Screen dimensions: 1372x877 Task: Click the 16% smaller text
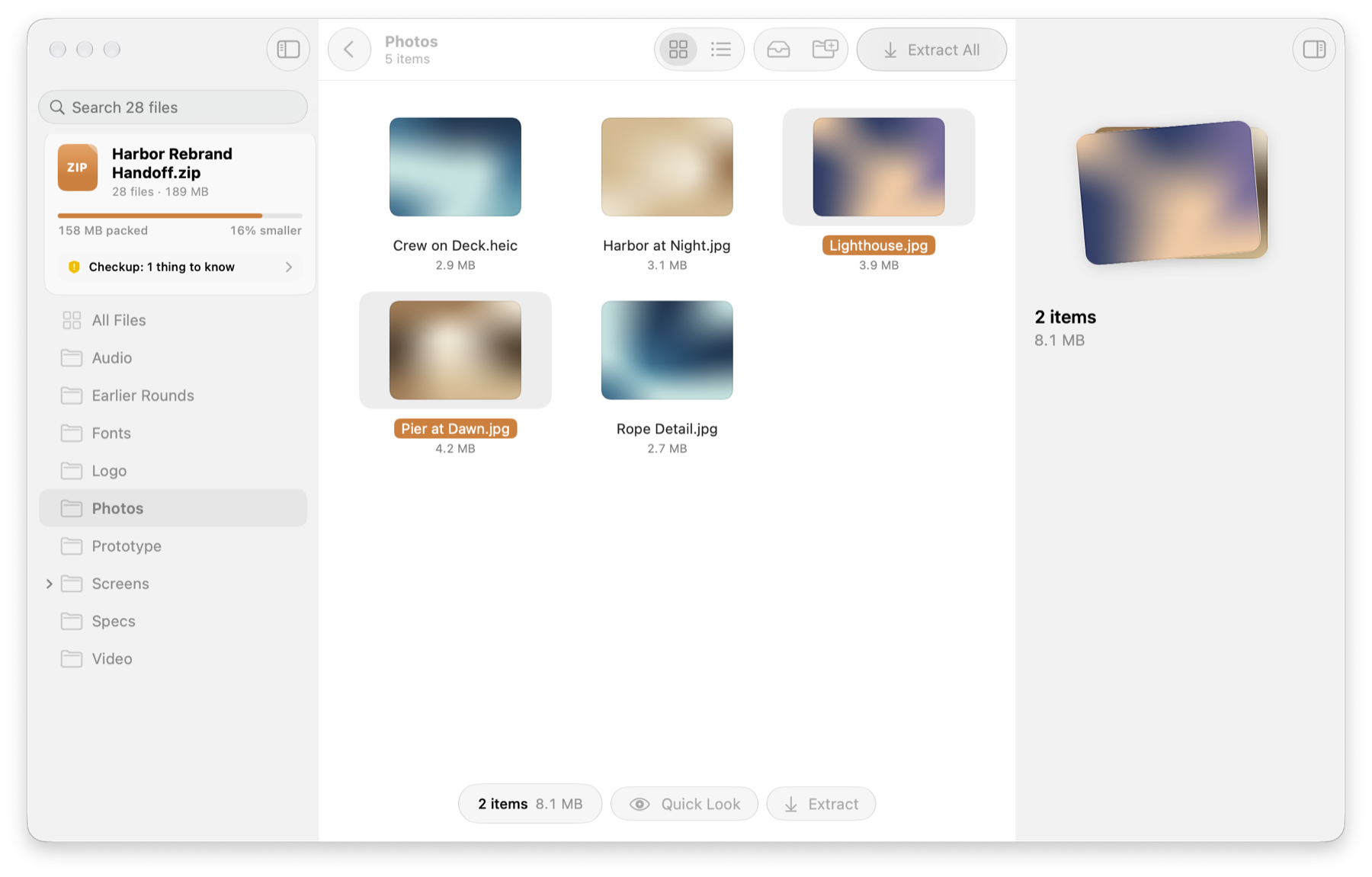(266, 230)
